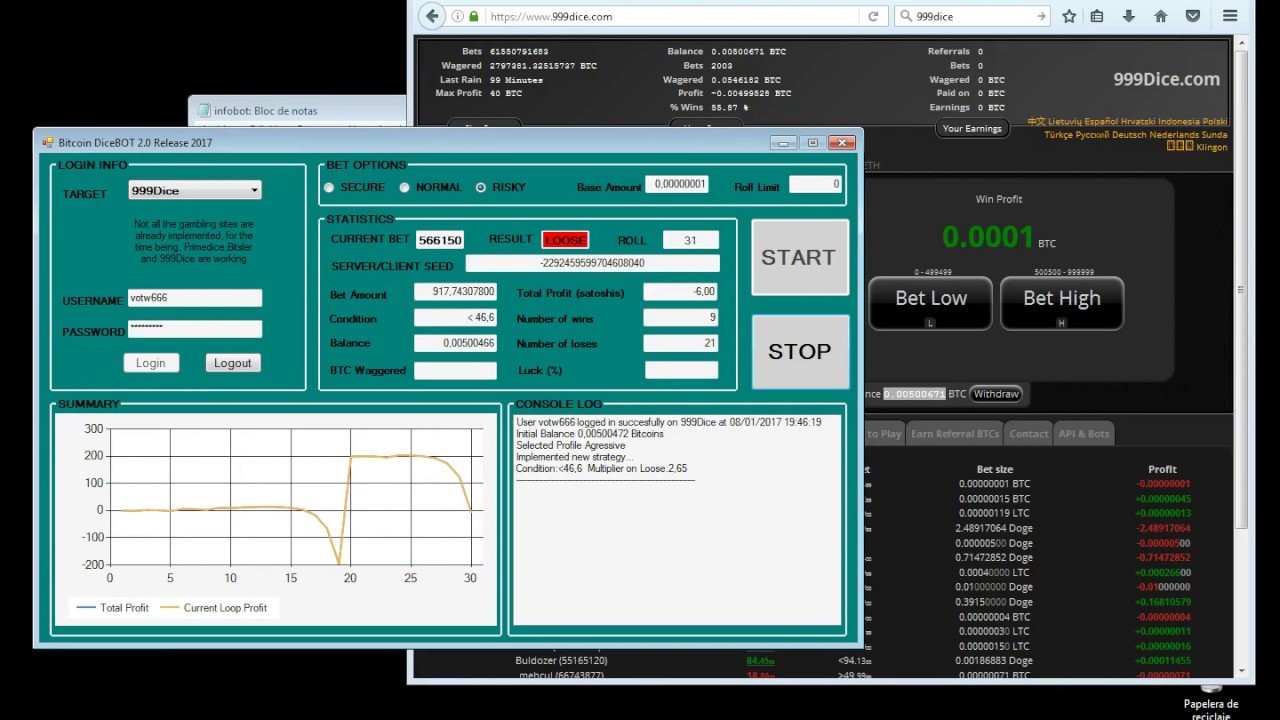Viewport: 1280px width, 720px height.
Task: Click Bet Low on 999dice
Action: tap(931, 303)
